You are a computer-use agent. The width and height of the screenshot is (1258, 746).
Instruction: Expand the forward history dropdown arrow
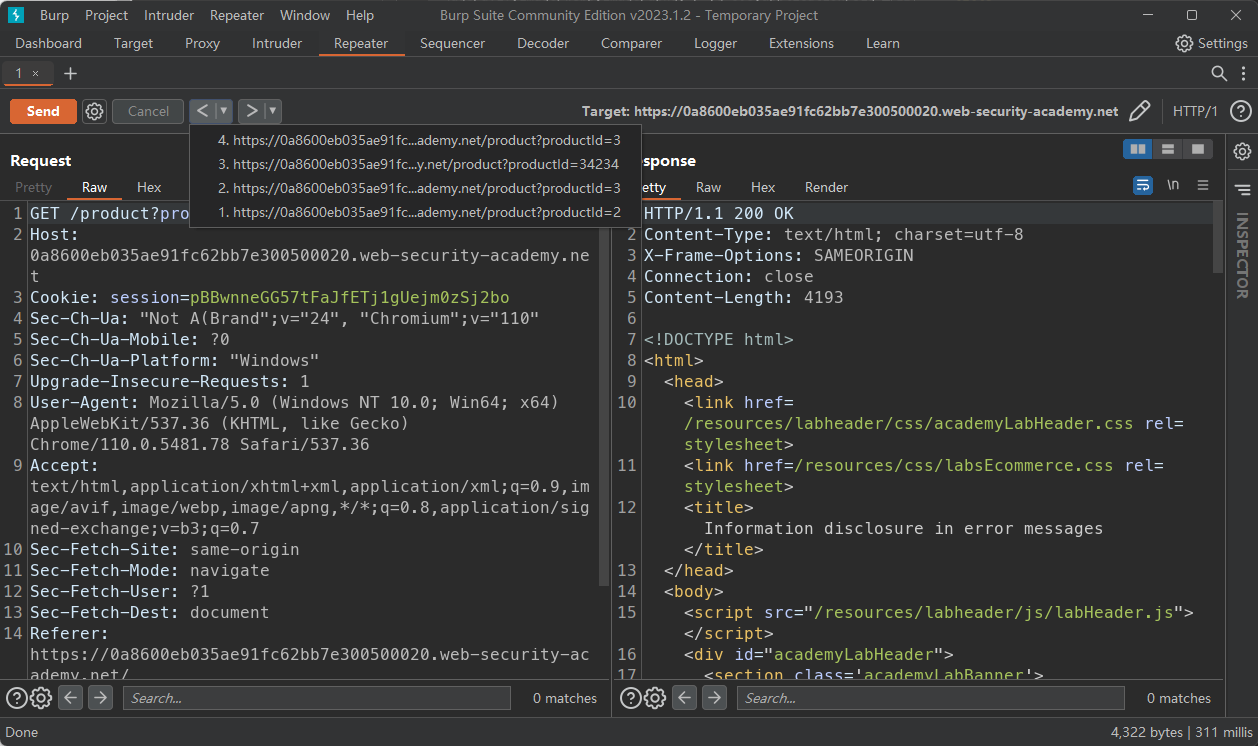(272, 111)
